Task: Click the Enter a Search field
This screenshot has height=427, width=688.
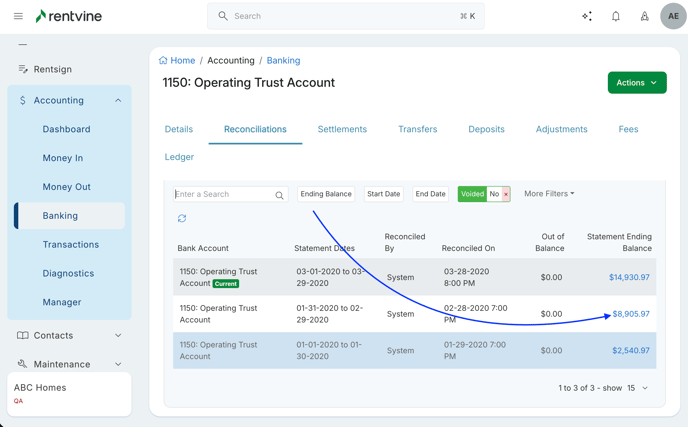Action: point(222,194)
